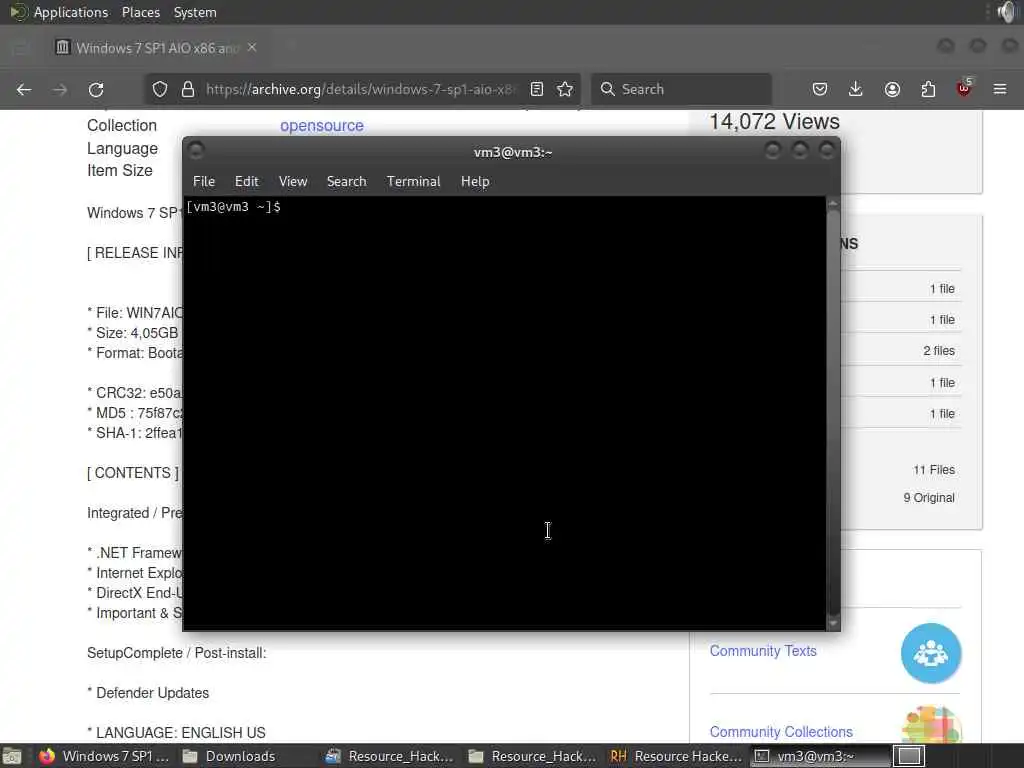
Task: Open the terminal Search menu
Action: pos(346,182)
